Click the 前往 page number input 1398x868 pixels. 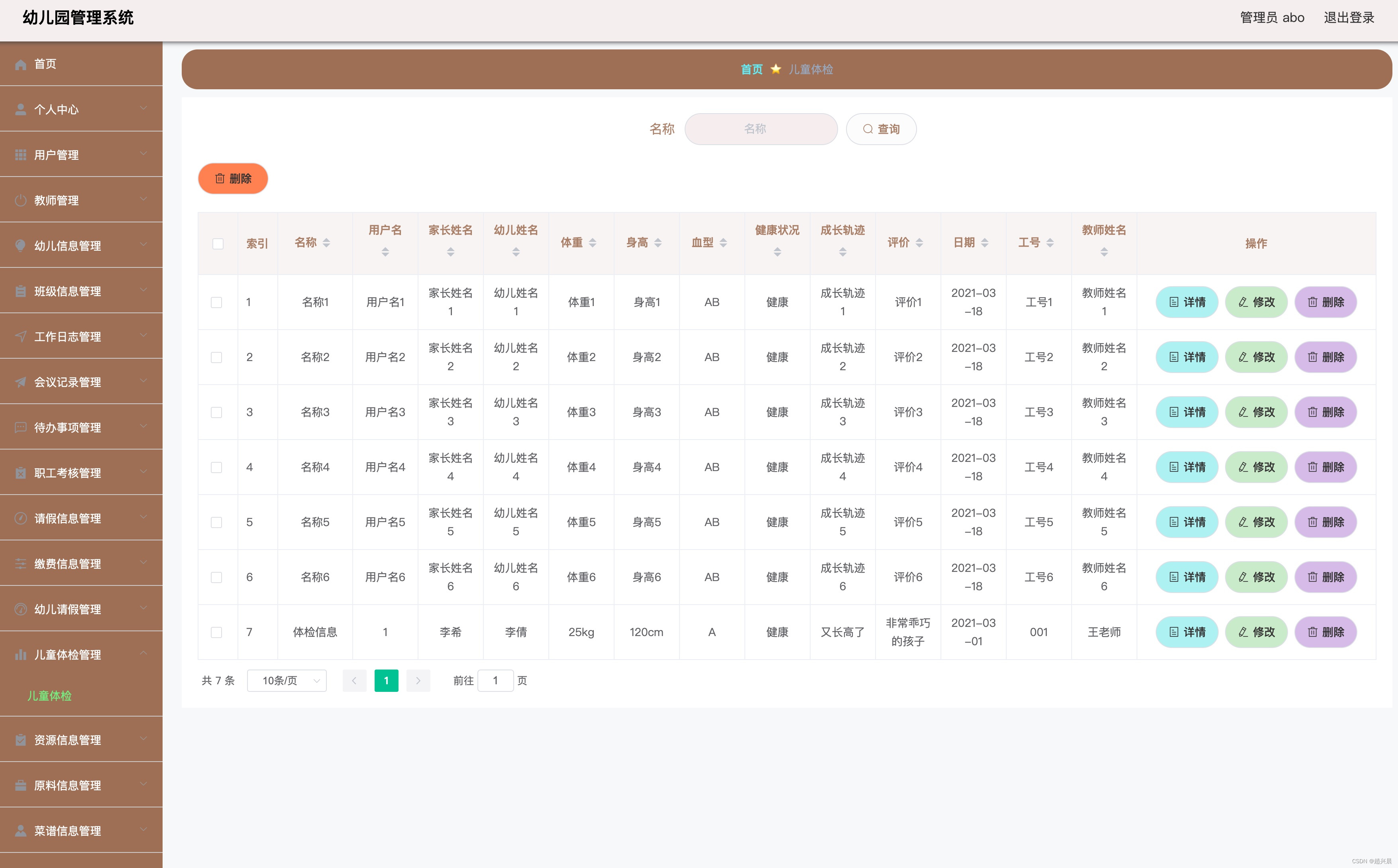pos(495,681)
